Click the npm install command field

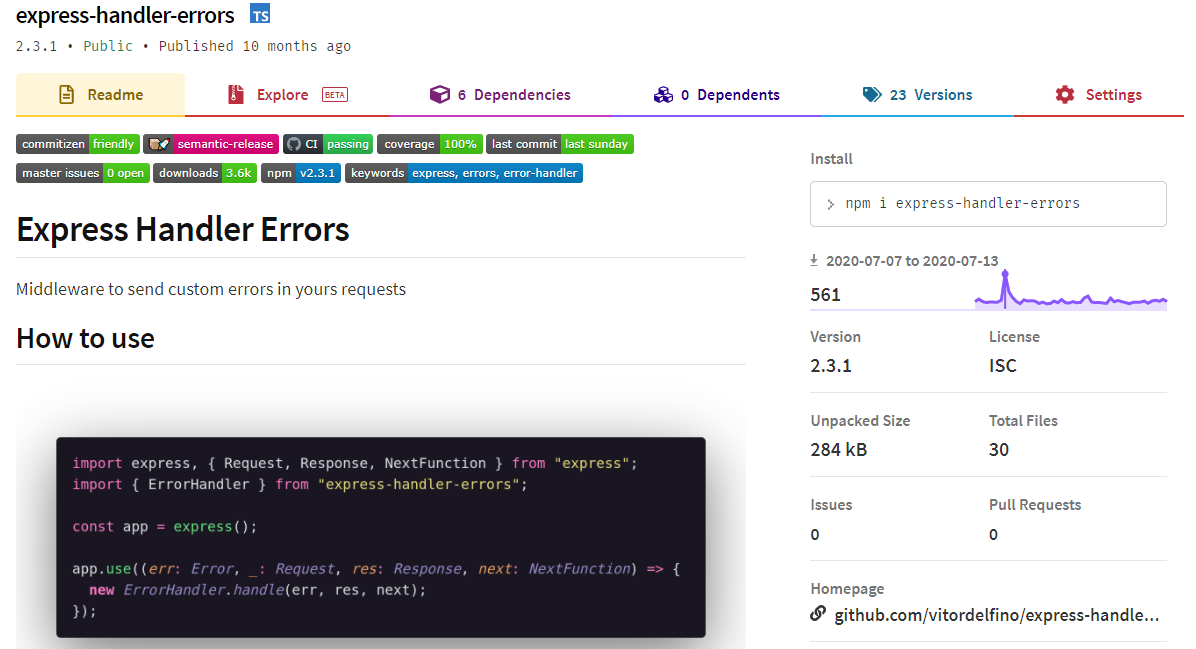point(988,204)
